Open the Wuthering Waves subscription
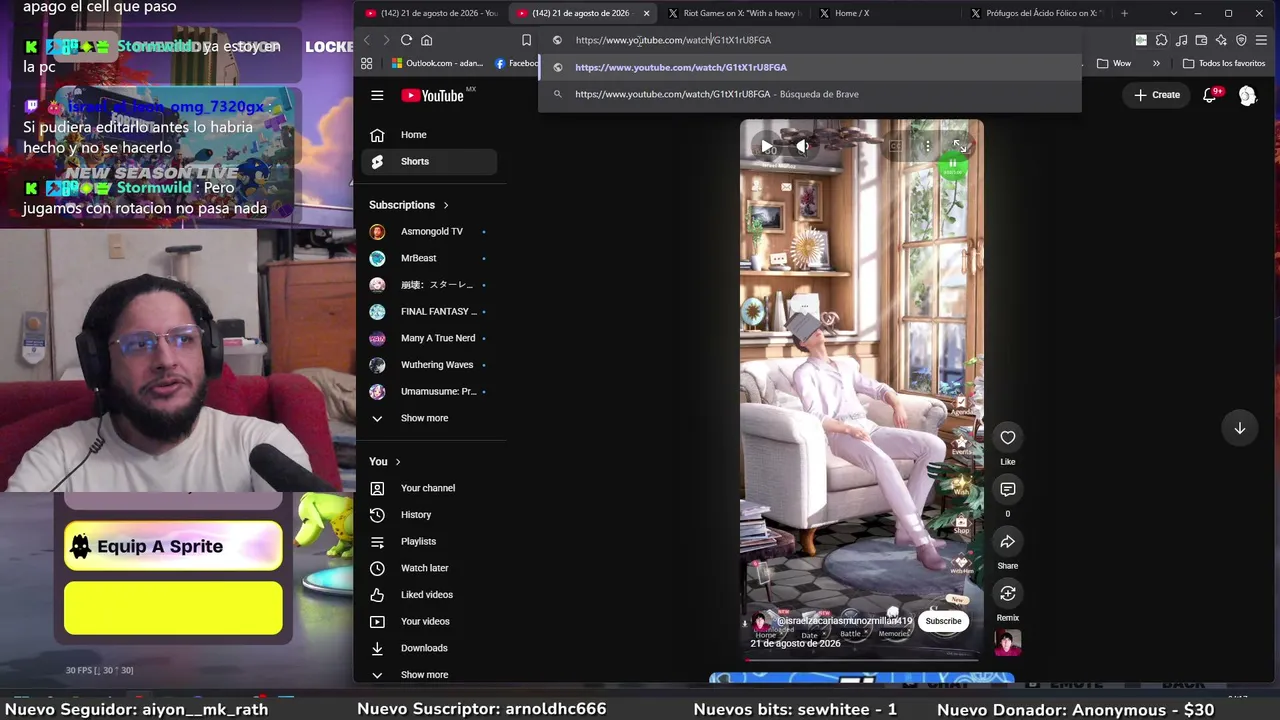 pyautogui.click(x=428, y=365)
